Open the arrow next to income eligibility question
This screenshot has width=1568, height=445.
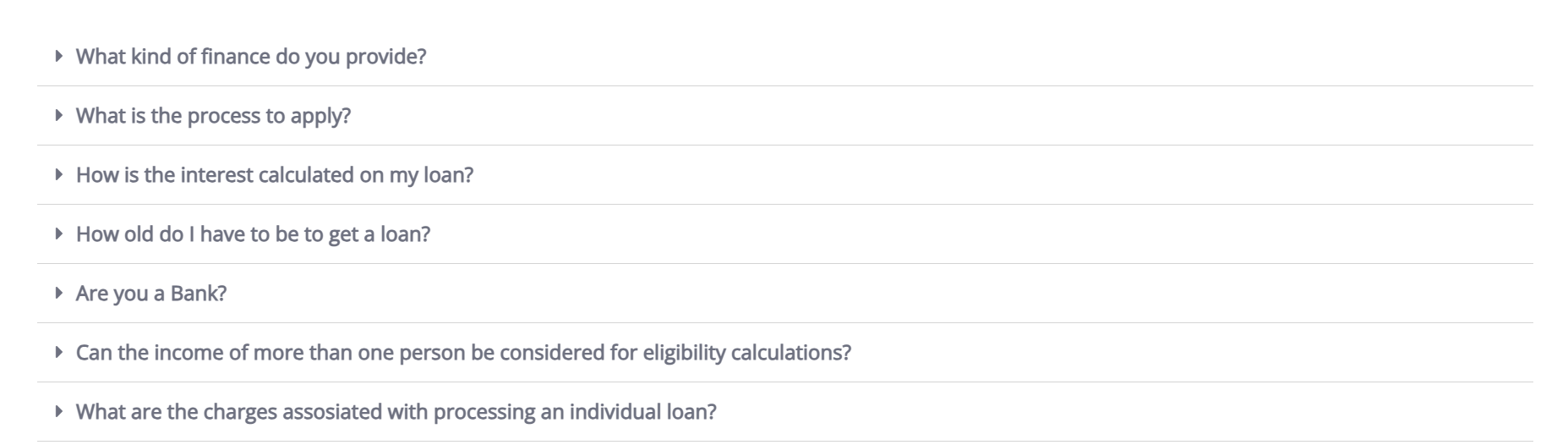(58, 352)
